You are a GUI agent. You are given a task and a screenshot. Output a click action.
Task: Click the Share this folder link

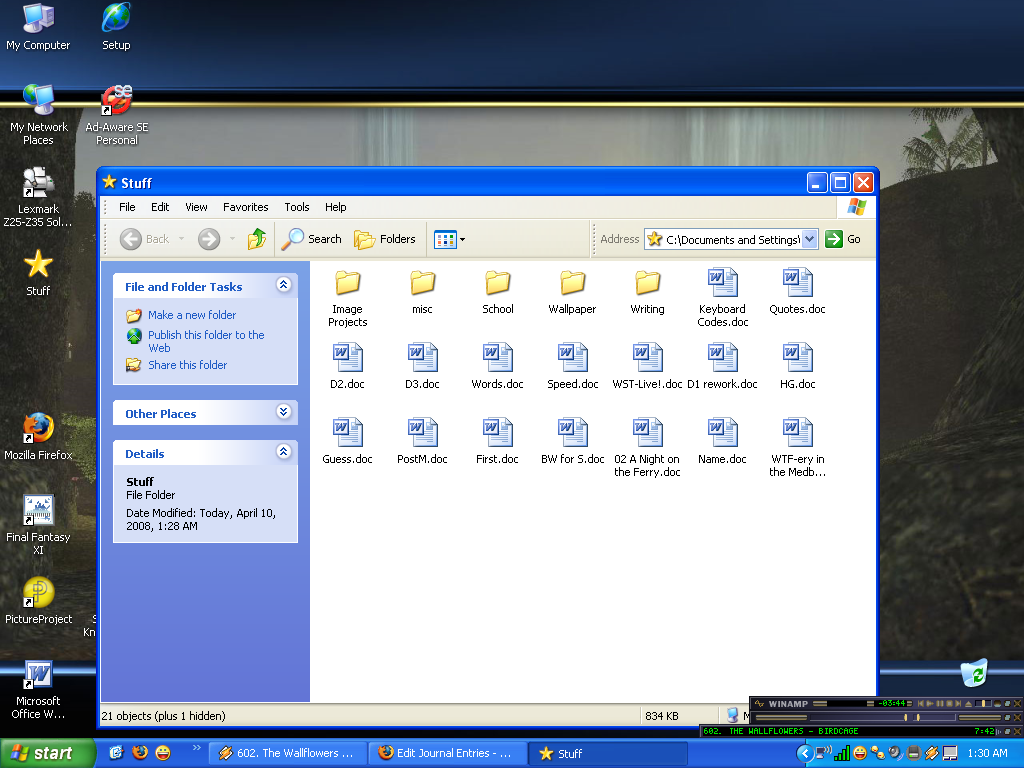[x=187, y=365]
